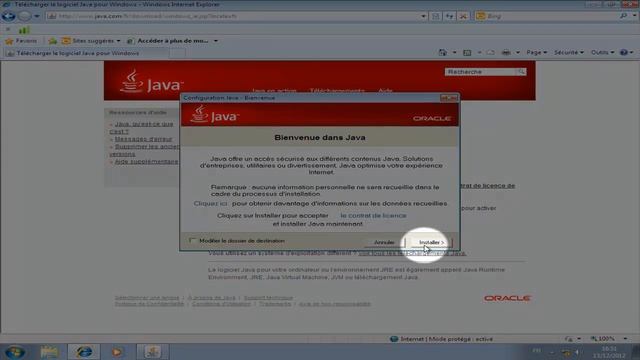
Task: Click the Home icon in the command bar
Action: pos(442,52)
